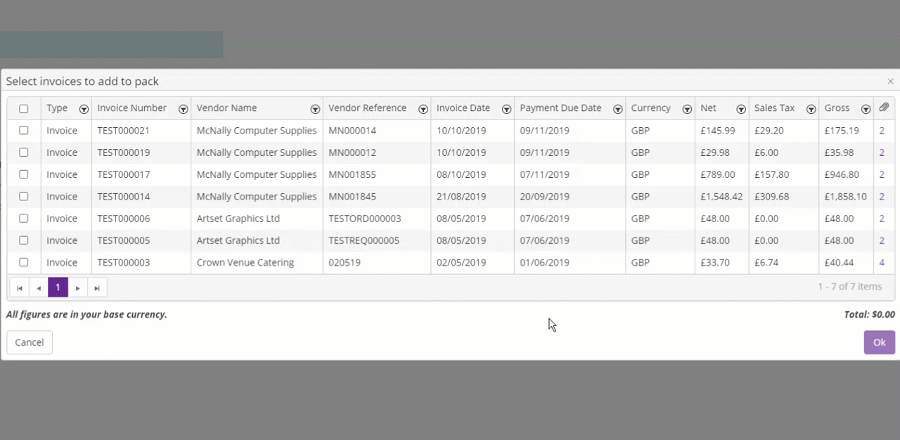This screenshot has height=440, width=900.
Task: Click gross amount £946.80
Action: click(841, 174)
